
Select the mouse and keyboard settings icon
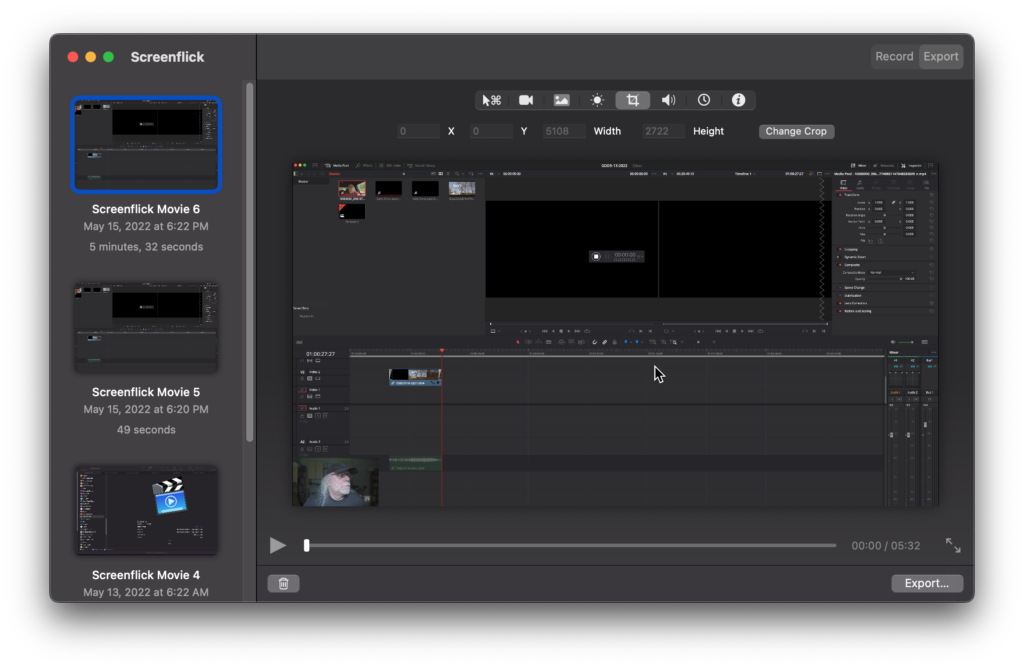coord(491,100)
